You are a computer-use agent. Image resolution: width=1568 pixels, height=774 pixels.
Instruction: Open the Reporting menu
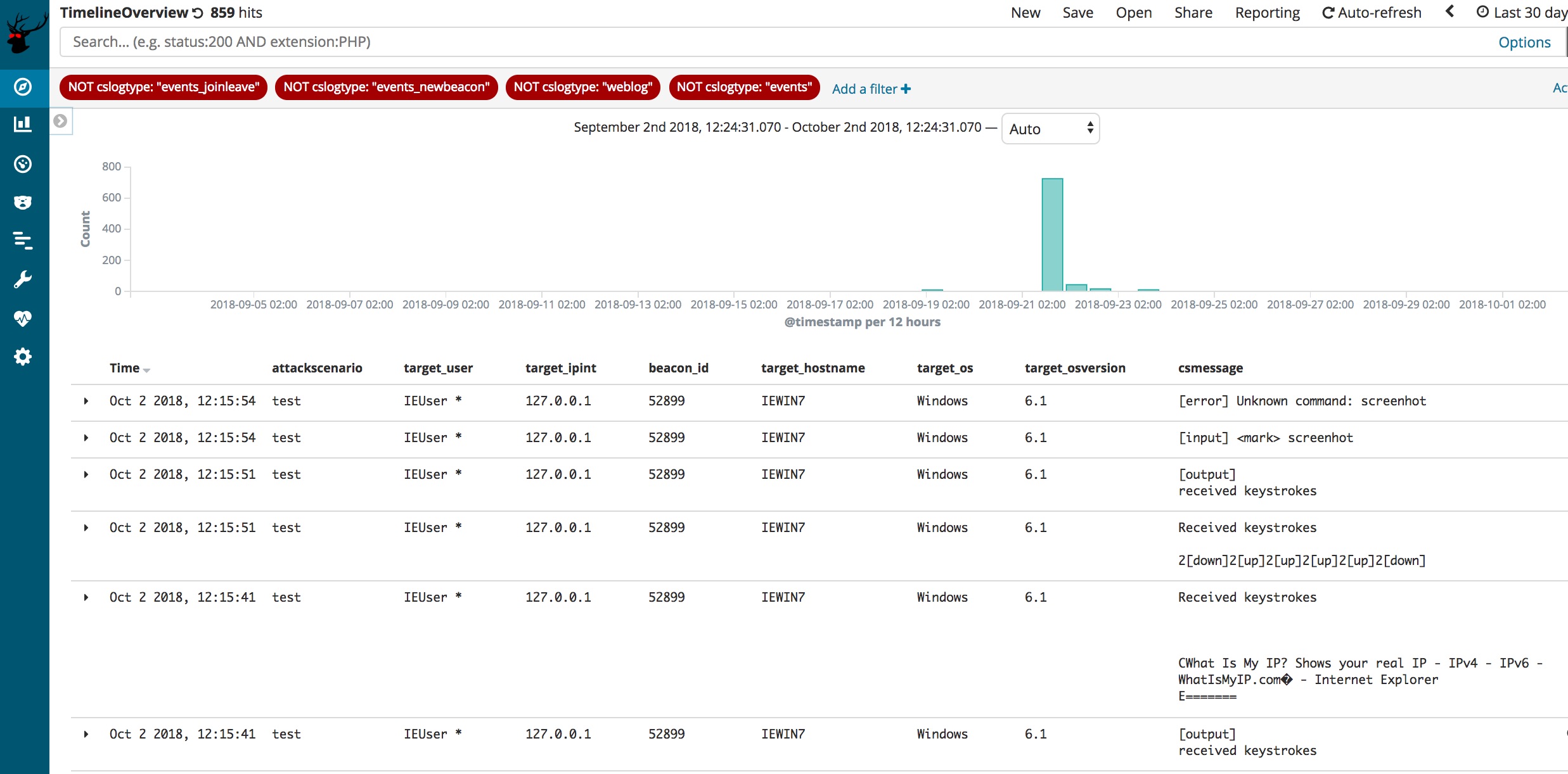(x=1267, y=13)
